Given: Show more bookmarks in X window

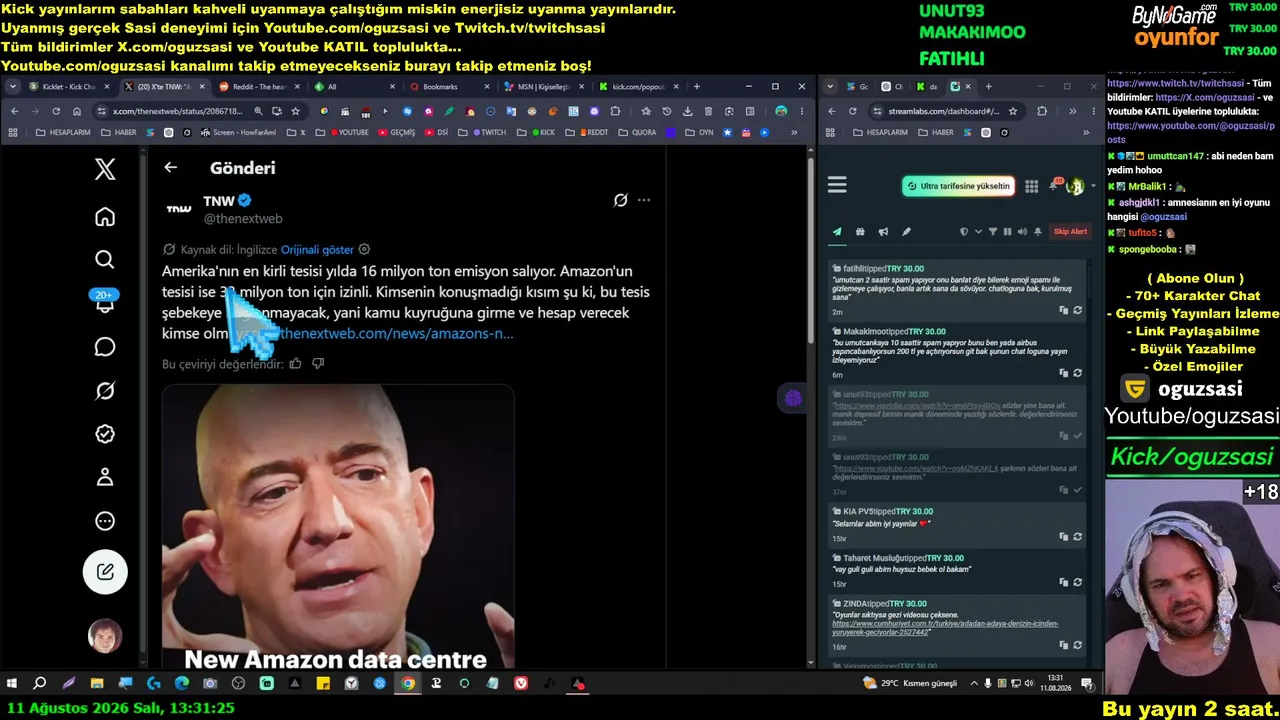Looking at the screenshot, I should coord(796,132).
